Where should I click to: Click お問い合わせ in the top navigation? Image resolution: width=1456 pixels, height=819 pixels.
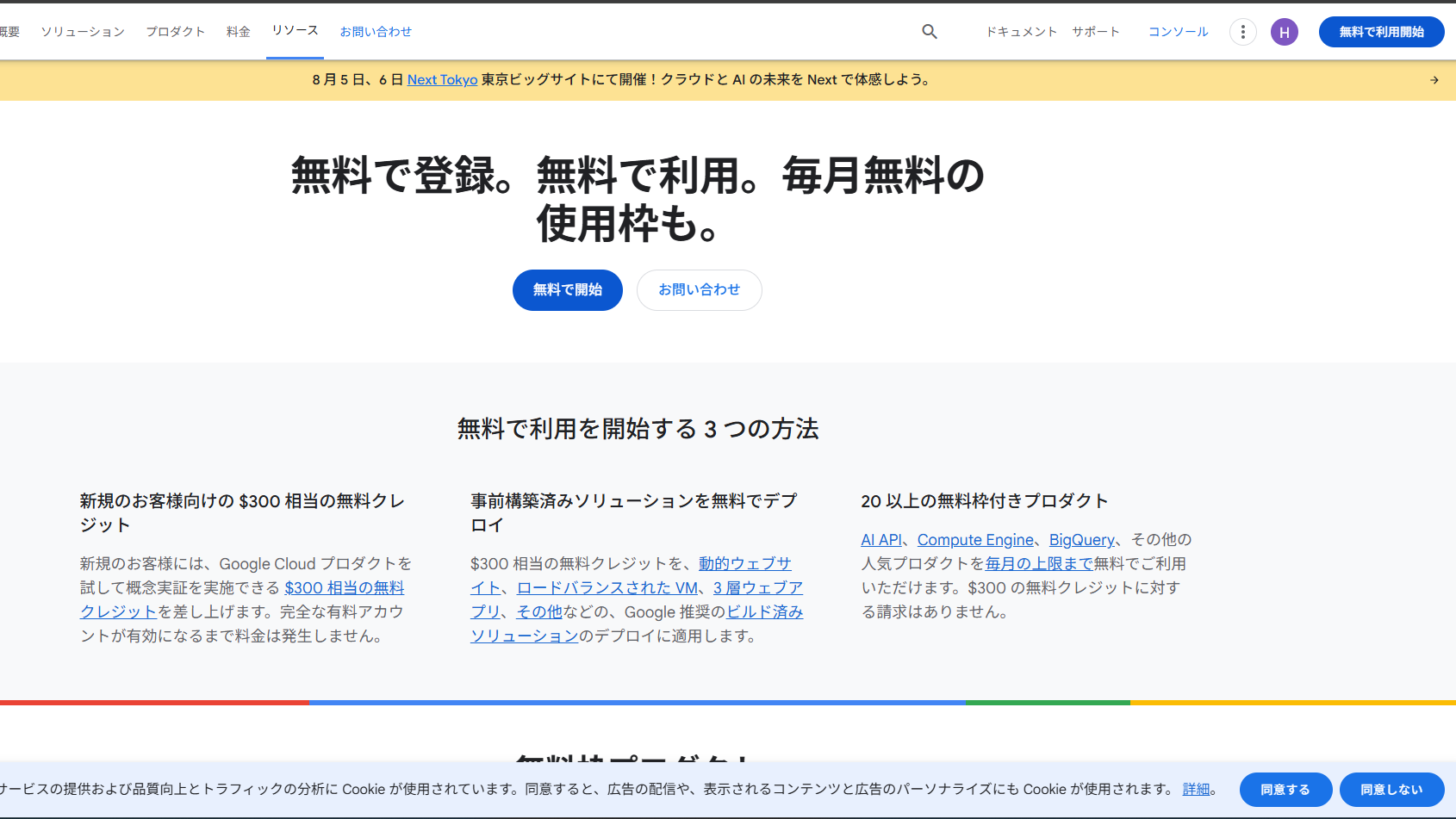(x=376, y=32)
